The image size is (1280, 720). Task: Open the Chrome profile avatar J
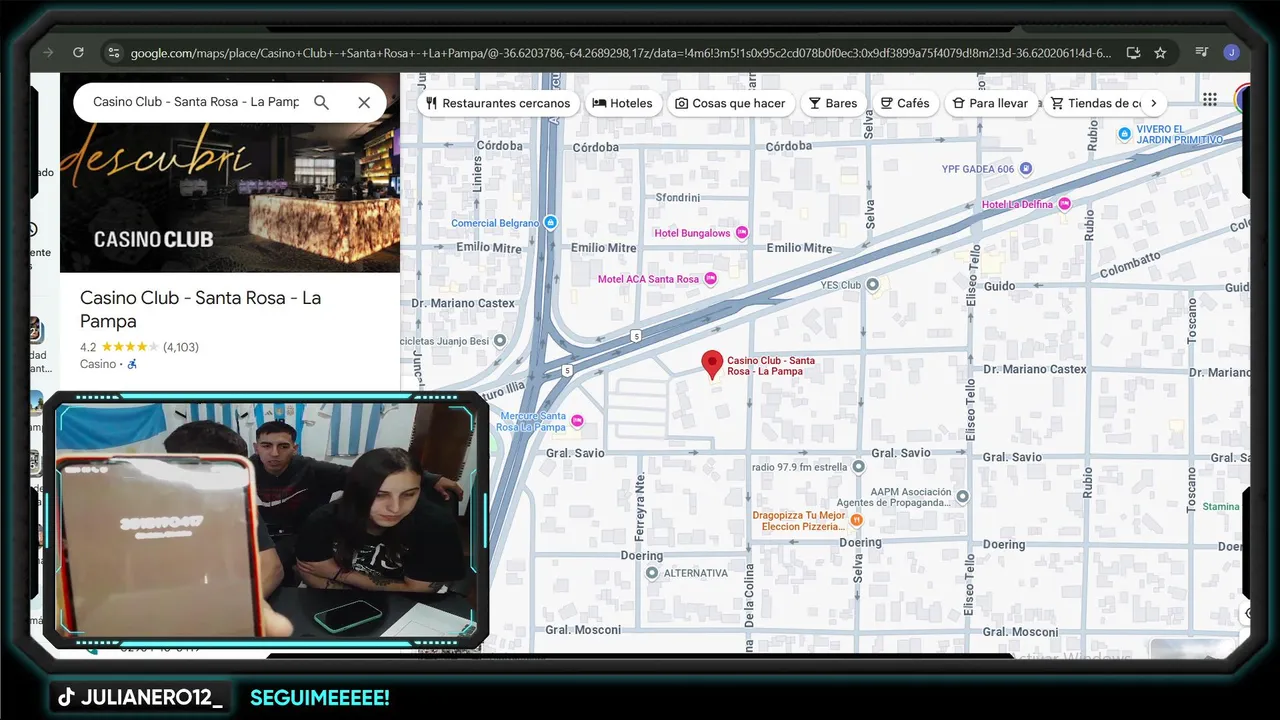(x=1232, y=52)
